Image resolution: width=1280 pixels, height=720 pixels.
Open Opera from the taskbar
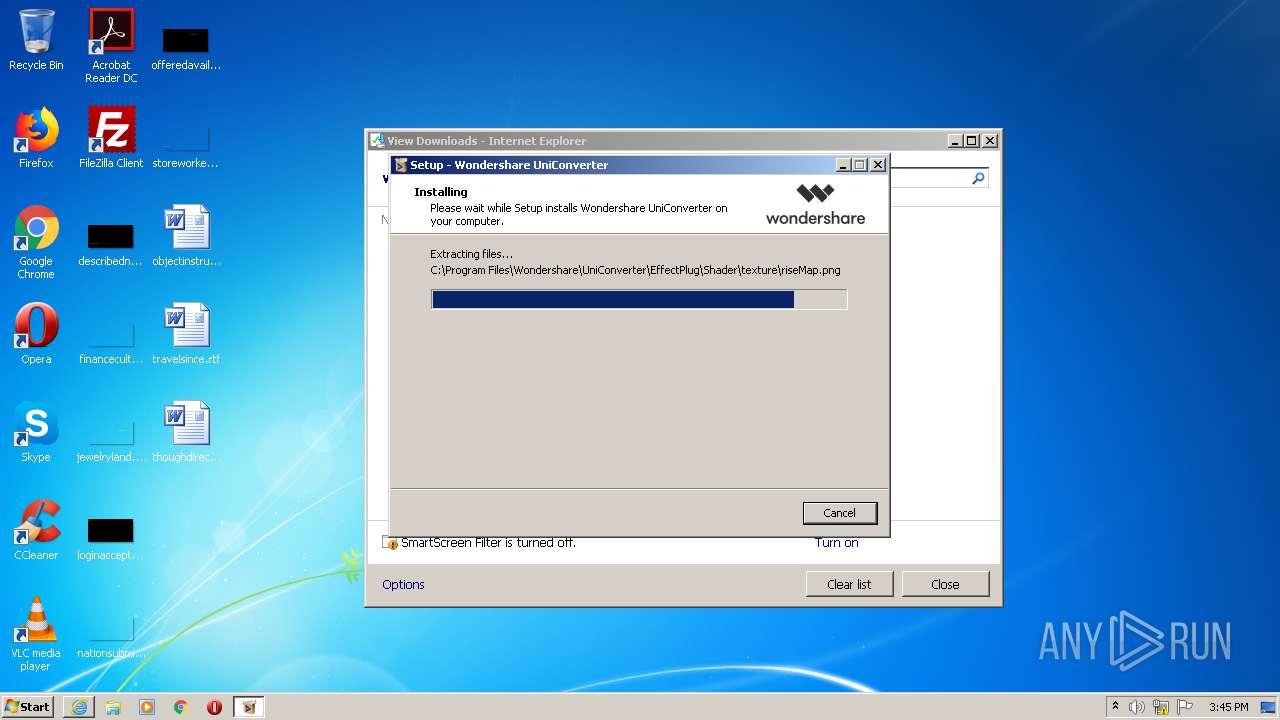[x=215, y=707]
